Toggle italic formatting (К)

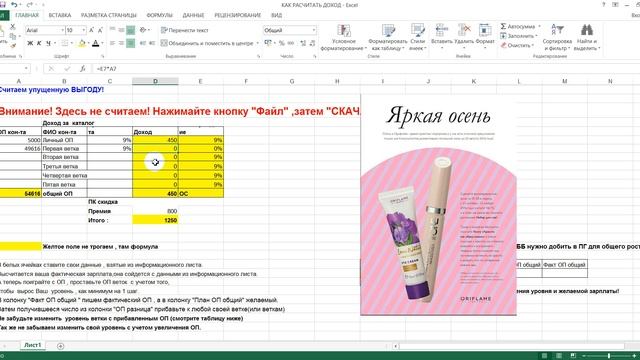39,43
